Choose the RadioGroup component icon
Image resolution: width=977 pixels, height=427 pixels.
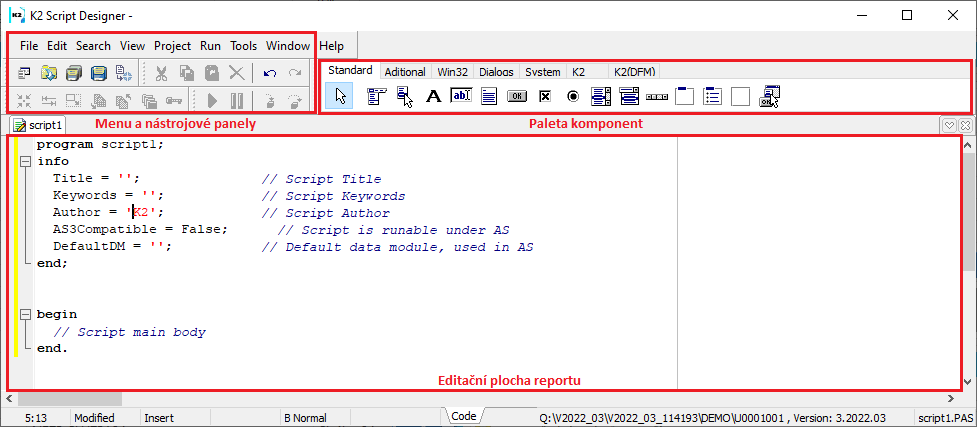(712, 96)
